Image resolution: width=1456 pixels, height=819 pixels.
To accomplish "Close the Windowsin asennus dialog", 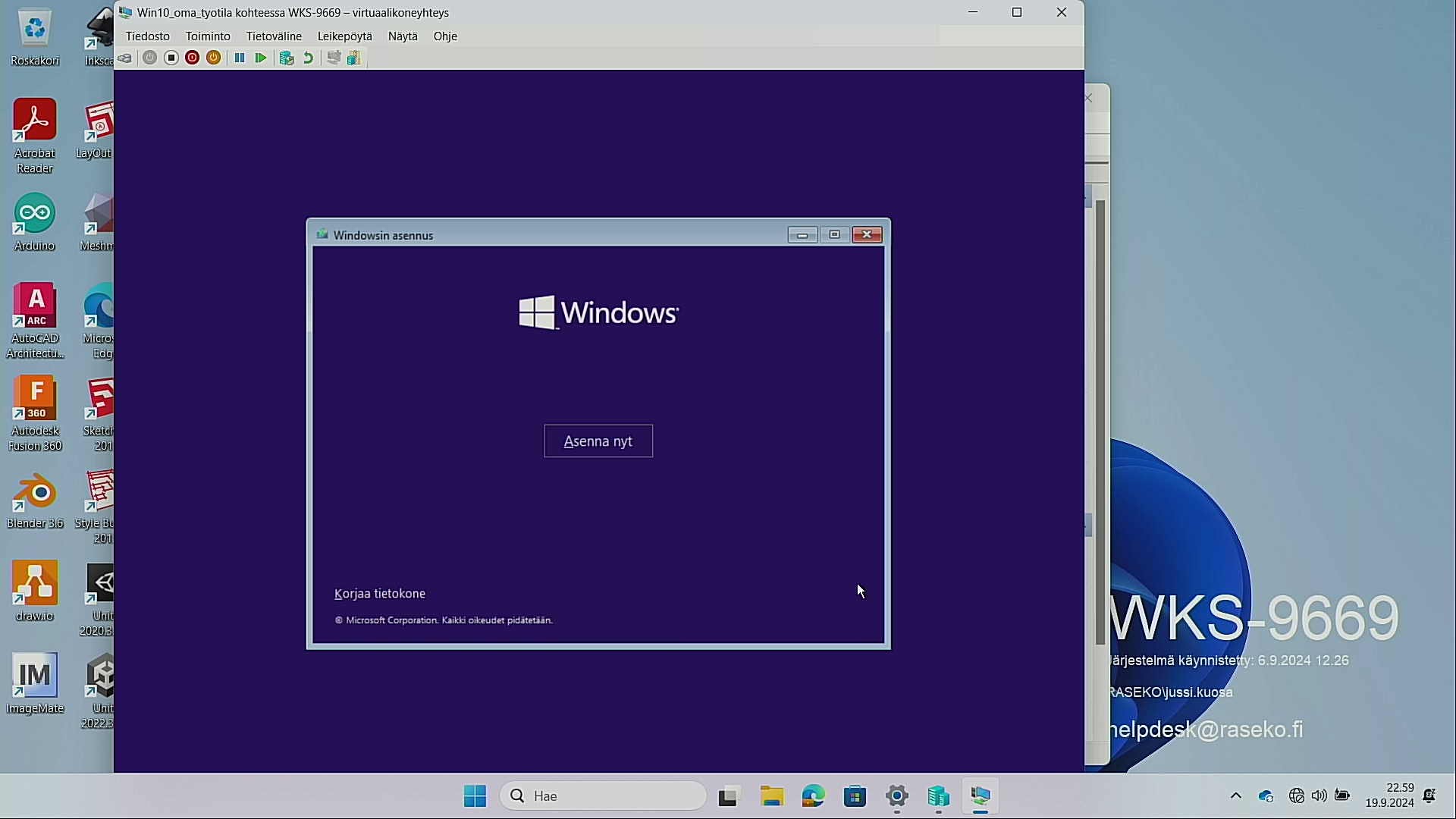I will click(867, 235).
